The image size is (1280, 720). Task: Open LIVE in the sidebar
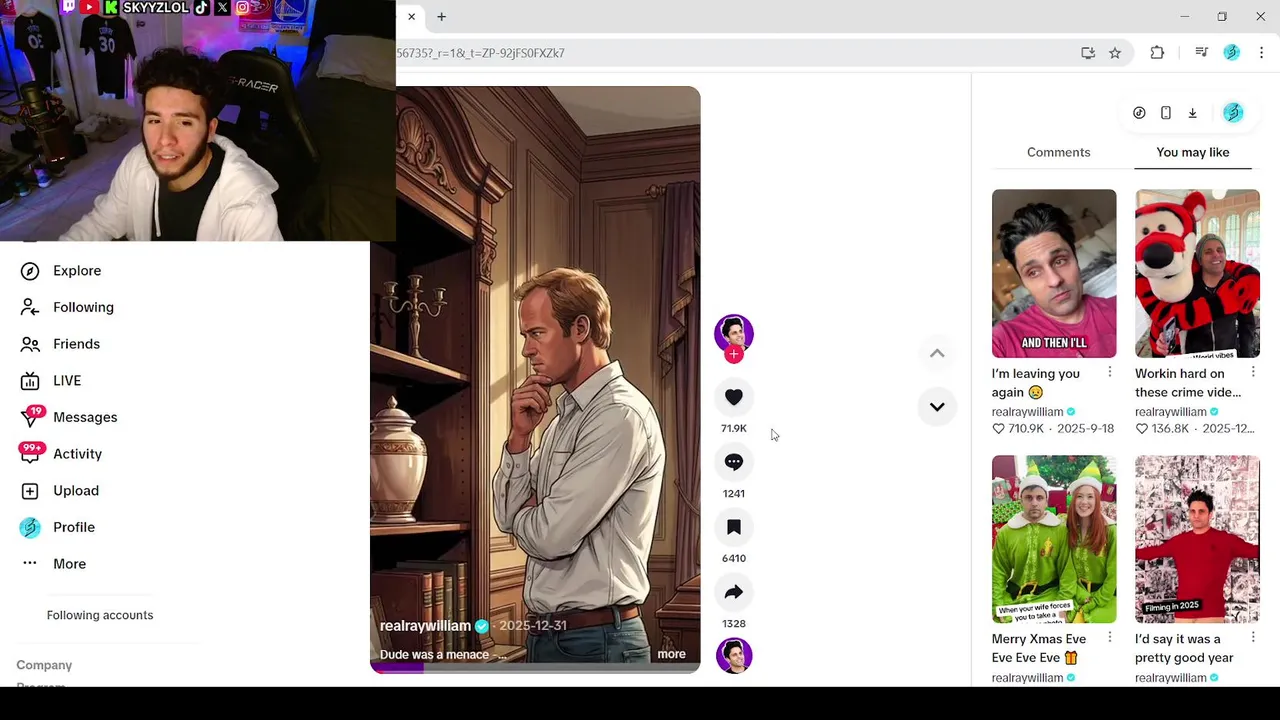click(67, 381)
